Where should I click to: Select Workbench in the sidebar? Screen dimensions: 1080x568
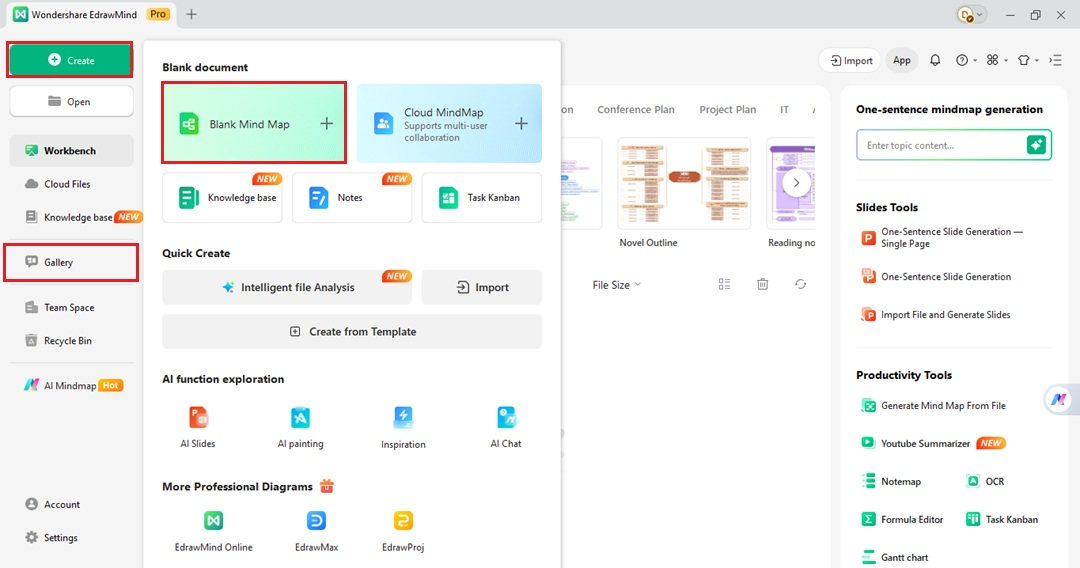[x=71, y=150]
